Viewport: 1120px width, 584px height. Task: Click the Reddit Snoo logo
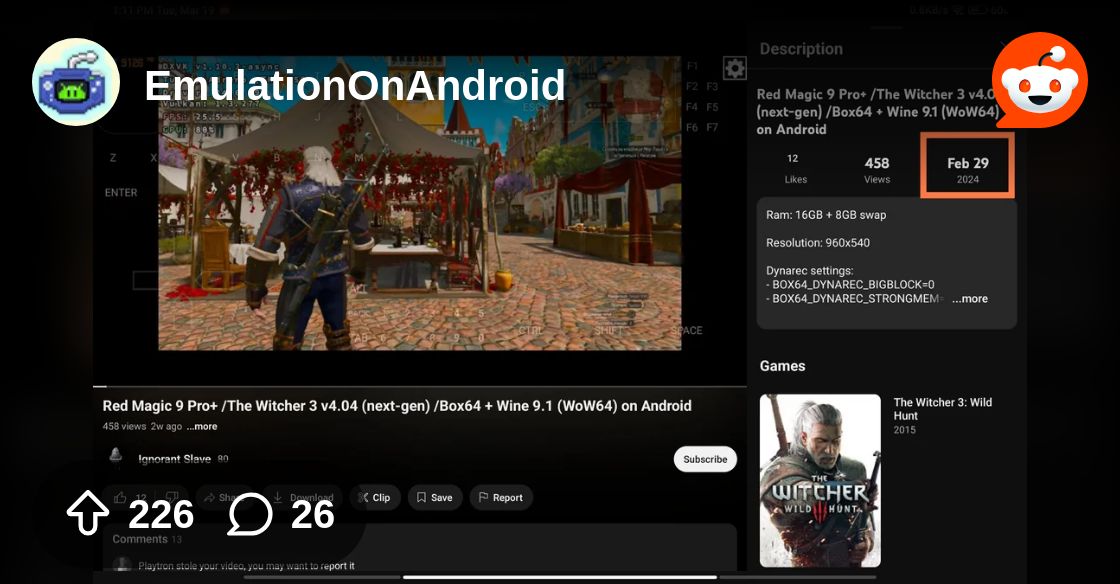(x=1039, y=81)
